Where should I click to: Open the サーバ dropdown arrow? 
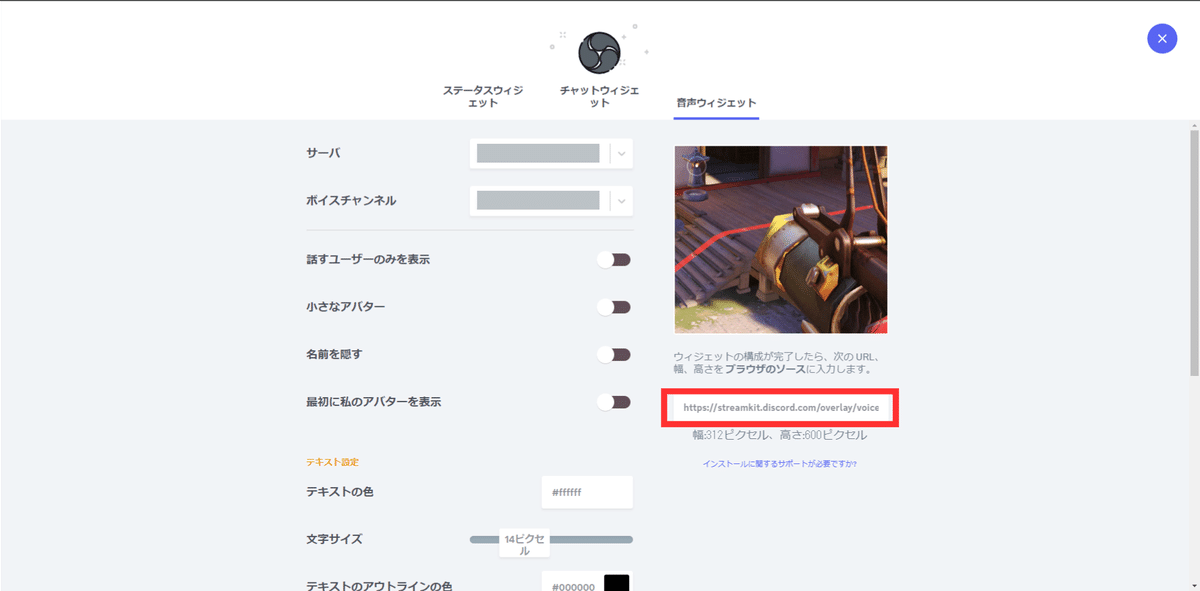coord(622,154)
